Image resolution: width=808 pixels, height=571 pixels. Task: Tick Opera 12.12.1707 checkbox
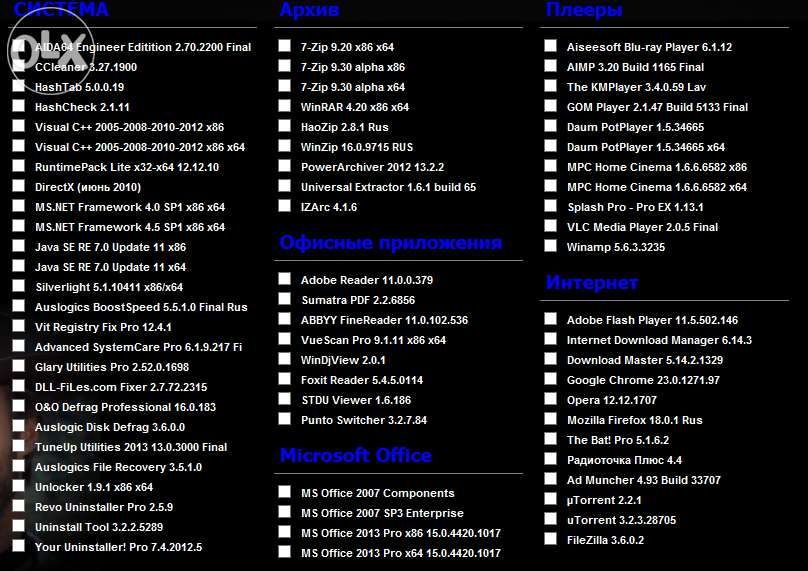(550, 399)
